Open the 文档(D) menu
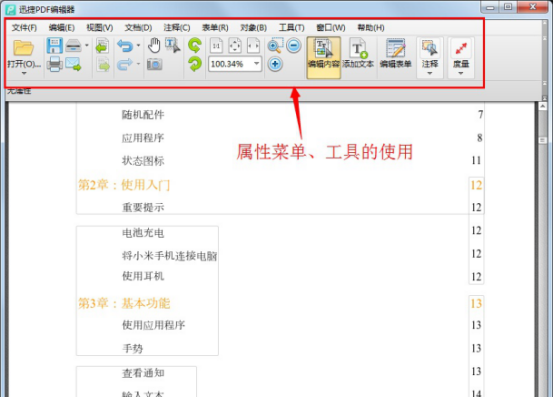Screen dimensions: 554x397 tap(138, 28)
